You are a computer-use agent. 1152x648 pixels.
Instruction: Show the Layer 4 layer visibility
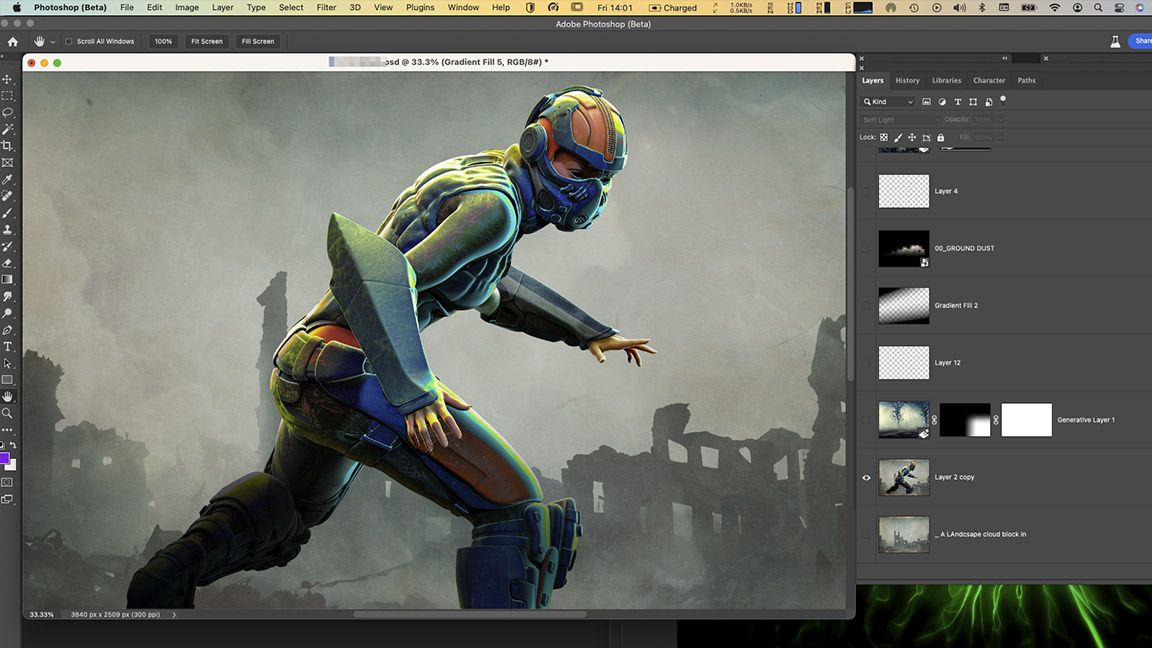(866, 190)
